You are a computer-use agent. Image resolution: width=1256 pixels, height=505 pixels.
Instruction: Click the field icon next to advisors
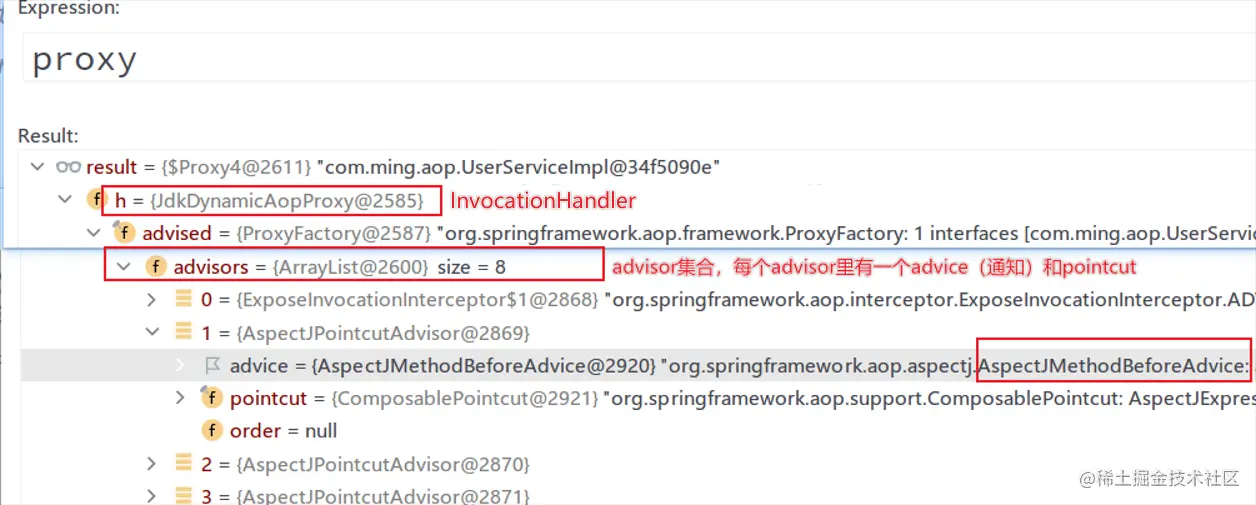click(155, 266)
